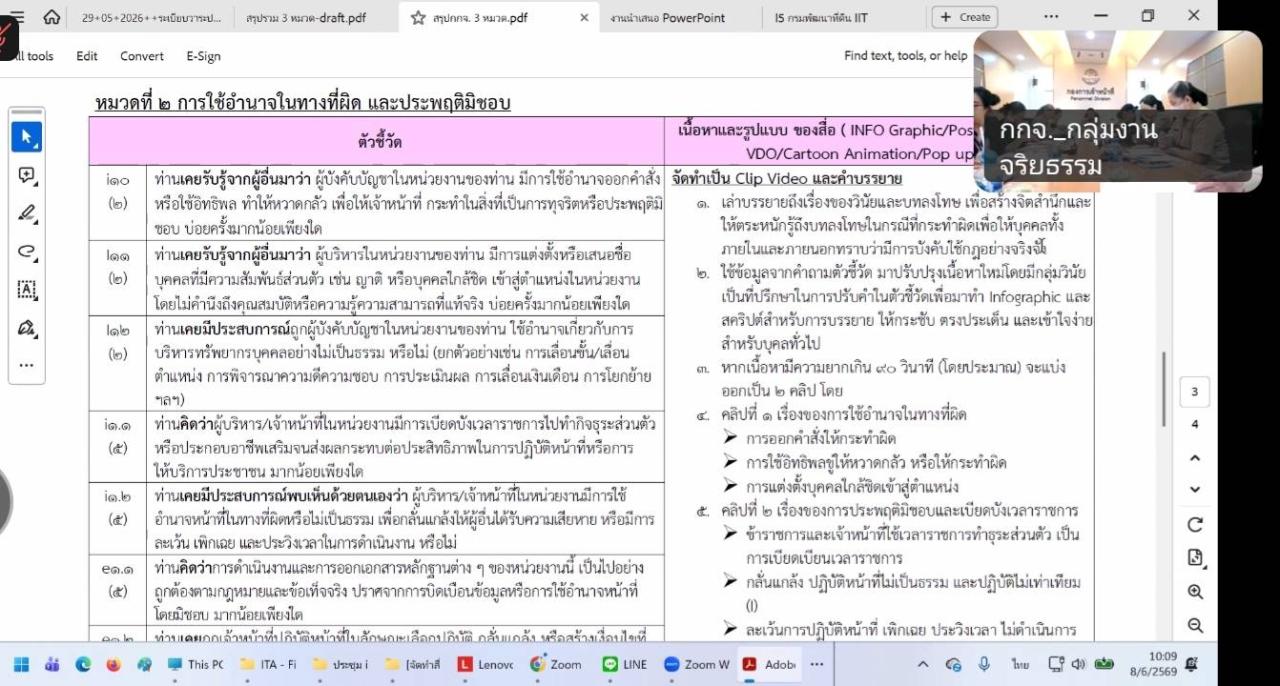Click the heading หมวดที่ ๒ การใช้อำนาจในทางที่ผิด

pos(302,103)
